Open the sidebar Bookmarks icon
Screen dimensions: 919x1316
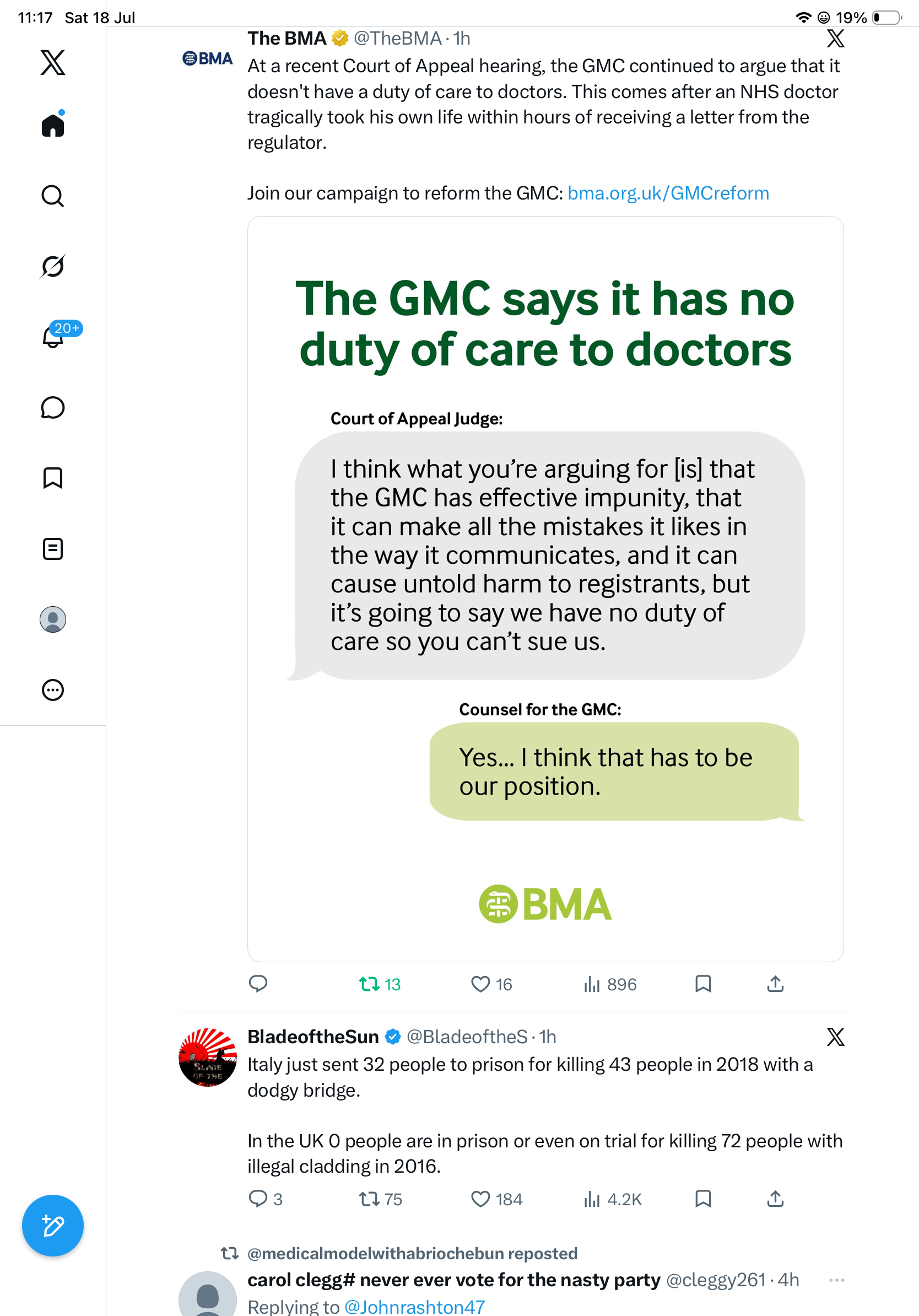pyautogui.click(x=53, y=478)
